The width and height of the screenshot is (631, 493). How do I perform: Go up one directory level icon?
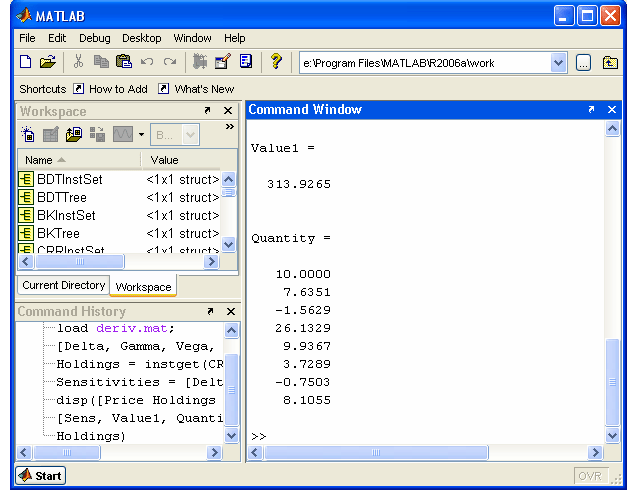[610, 63]
